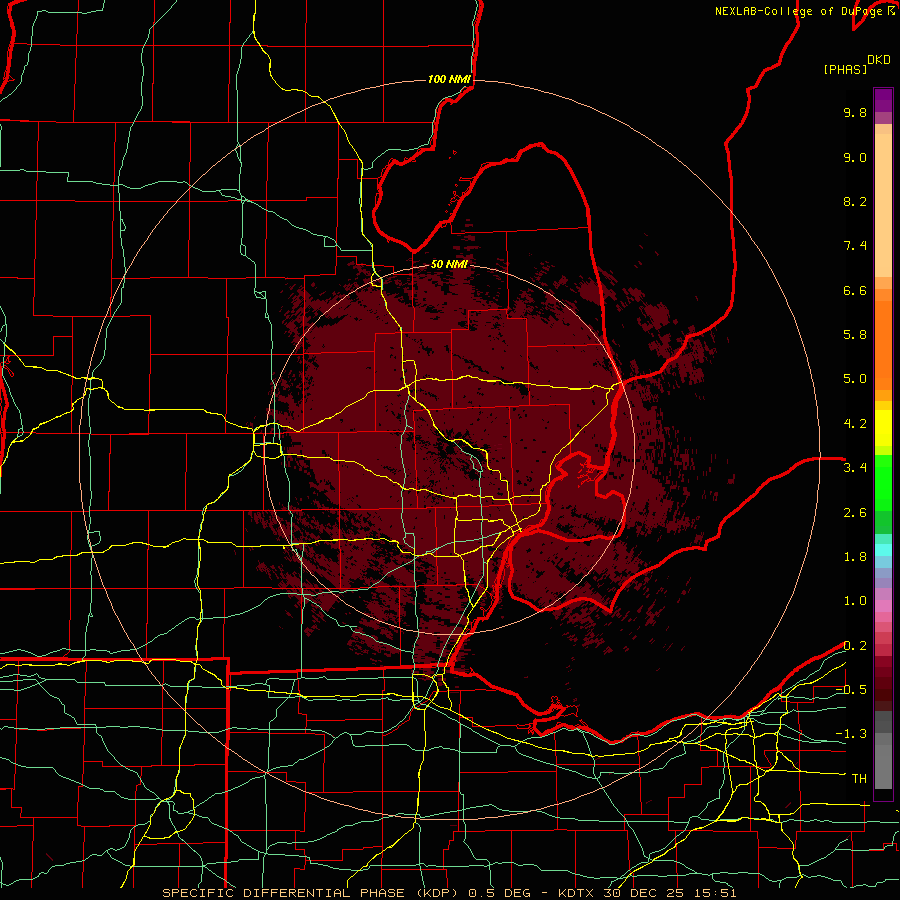The height and width of the screenshot is (900, 900).
Task: Pick the cyan segment of the color bar
Action: click(x=883, y=550)
